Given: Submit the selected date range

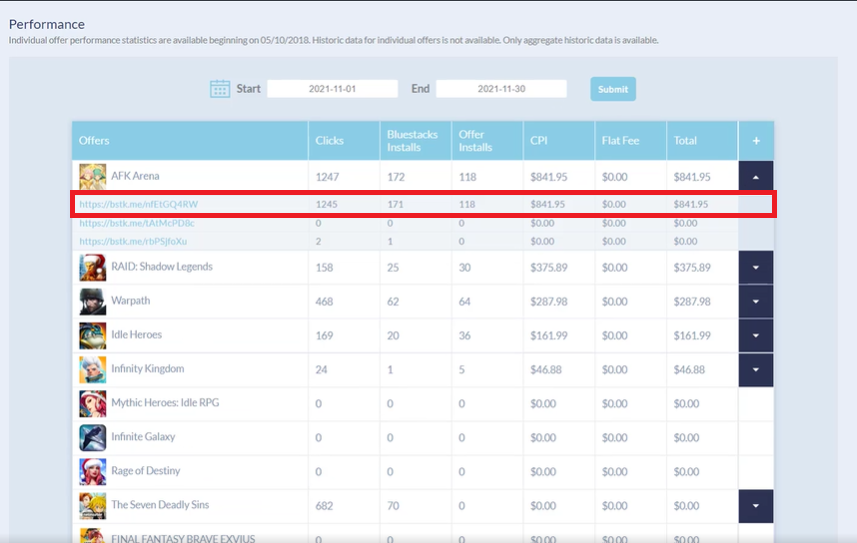Looking at the screenshot, I should click(613, 89).
